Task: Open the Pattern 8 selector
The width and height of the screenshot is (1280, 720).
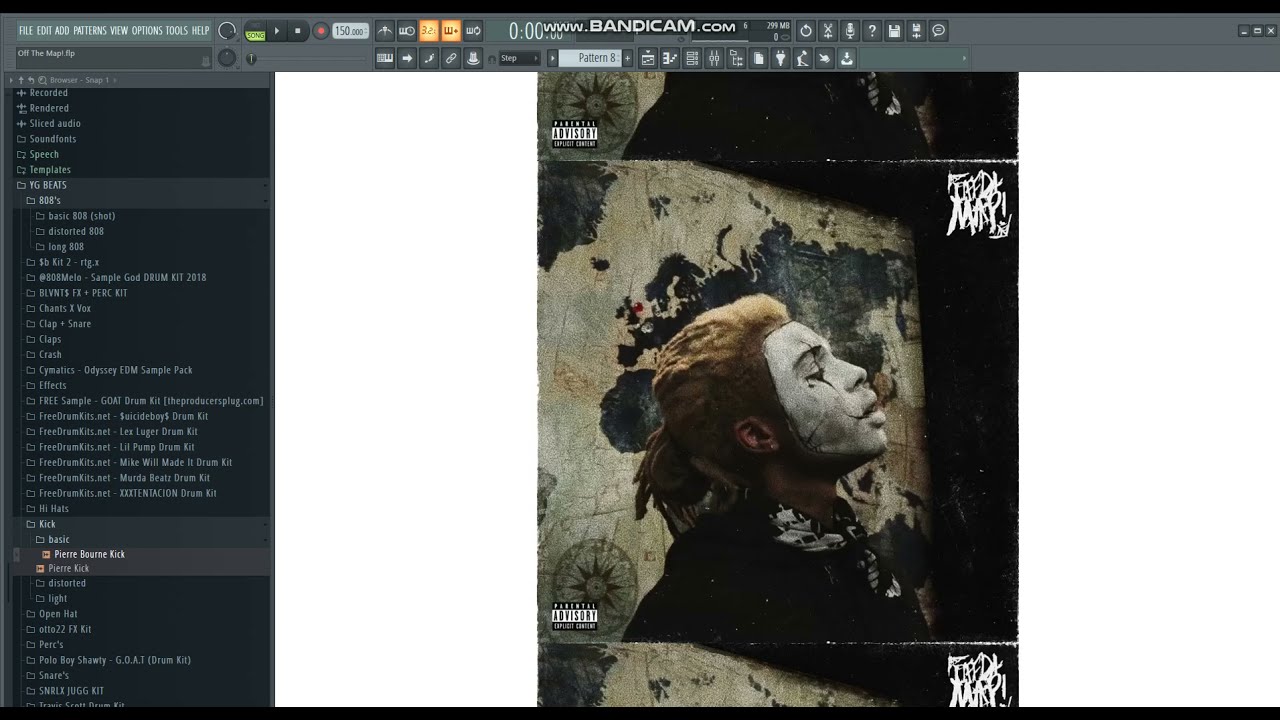Action: pos(590,58)
